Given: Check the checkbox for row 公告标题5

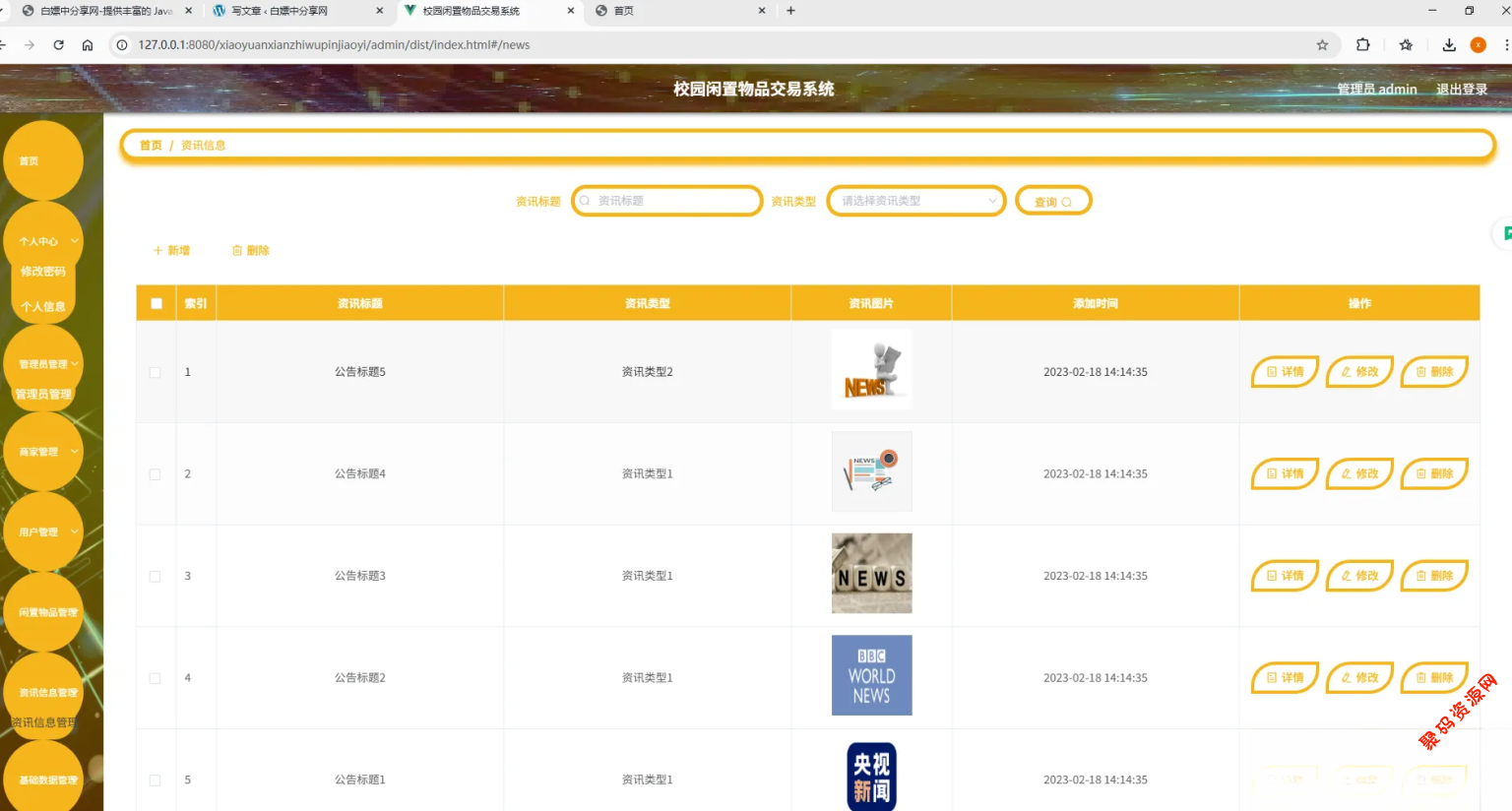Looking at the screenshot, I should 155,372.
